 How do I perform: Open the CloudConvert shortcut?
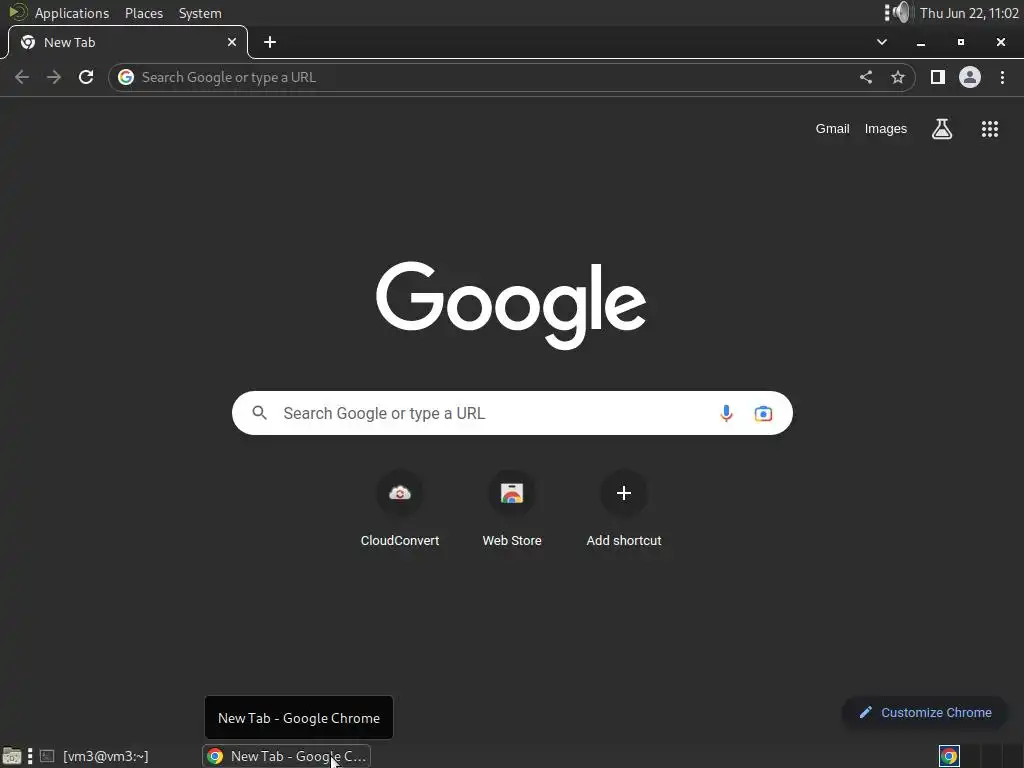tap(400, 509)
